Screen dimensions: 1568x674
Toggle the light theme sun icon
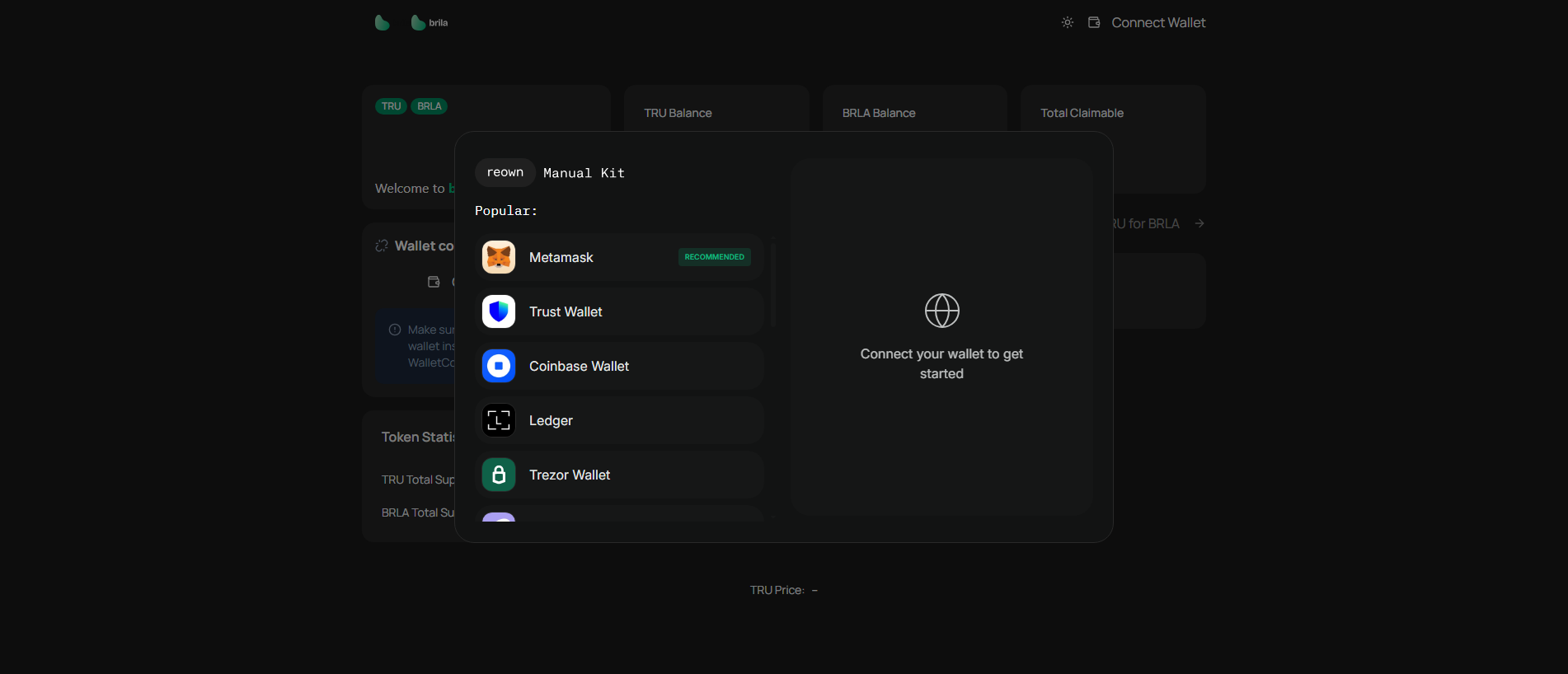pos(1068,22)
